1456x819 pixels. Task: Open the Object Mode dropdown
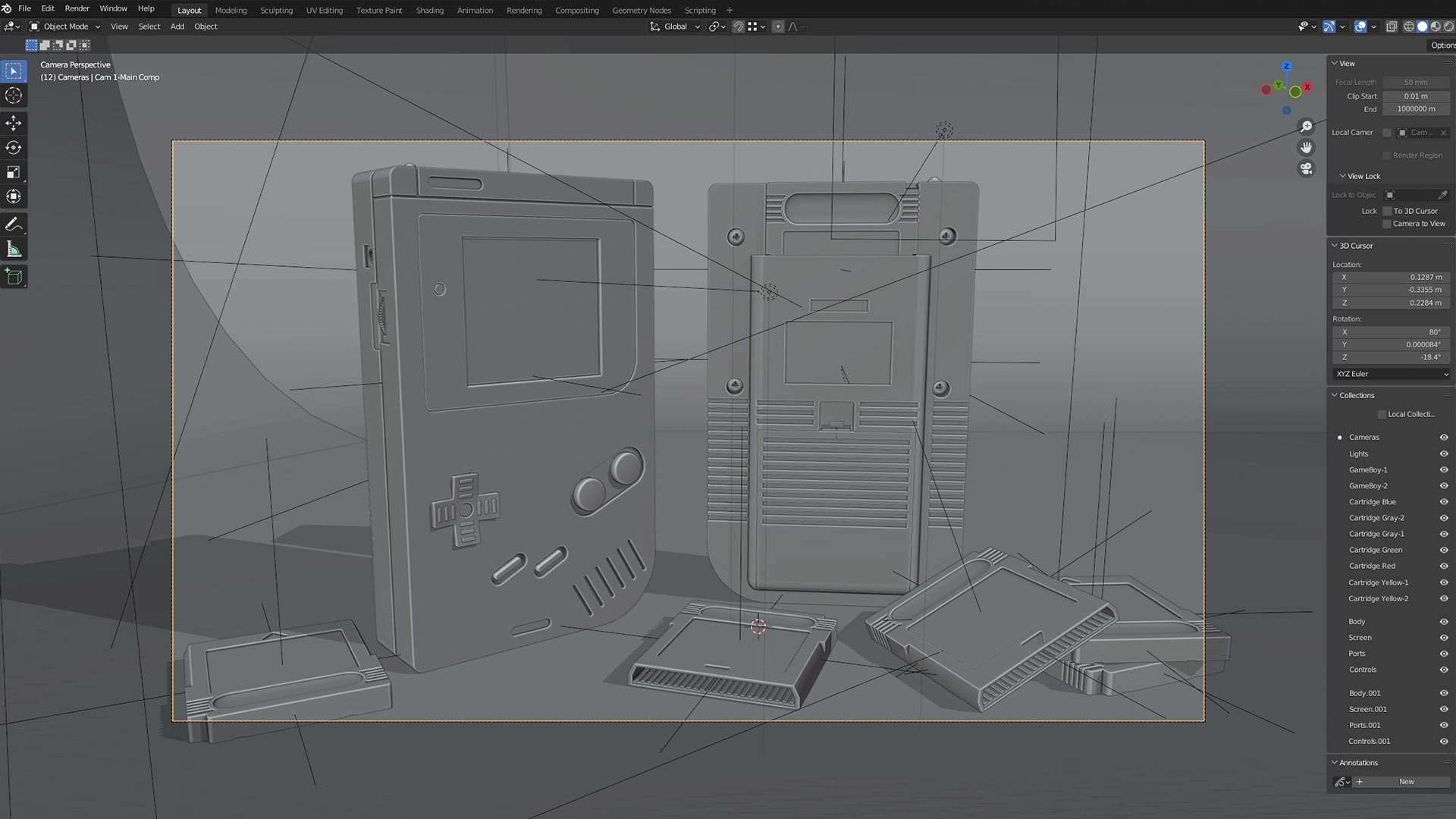click(65, 27)
